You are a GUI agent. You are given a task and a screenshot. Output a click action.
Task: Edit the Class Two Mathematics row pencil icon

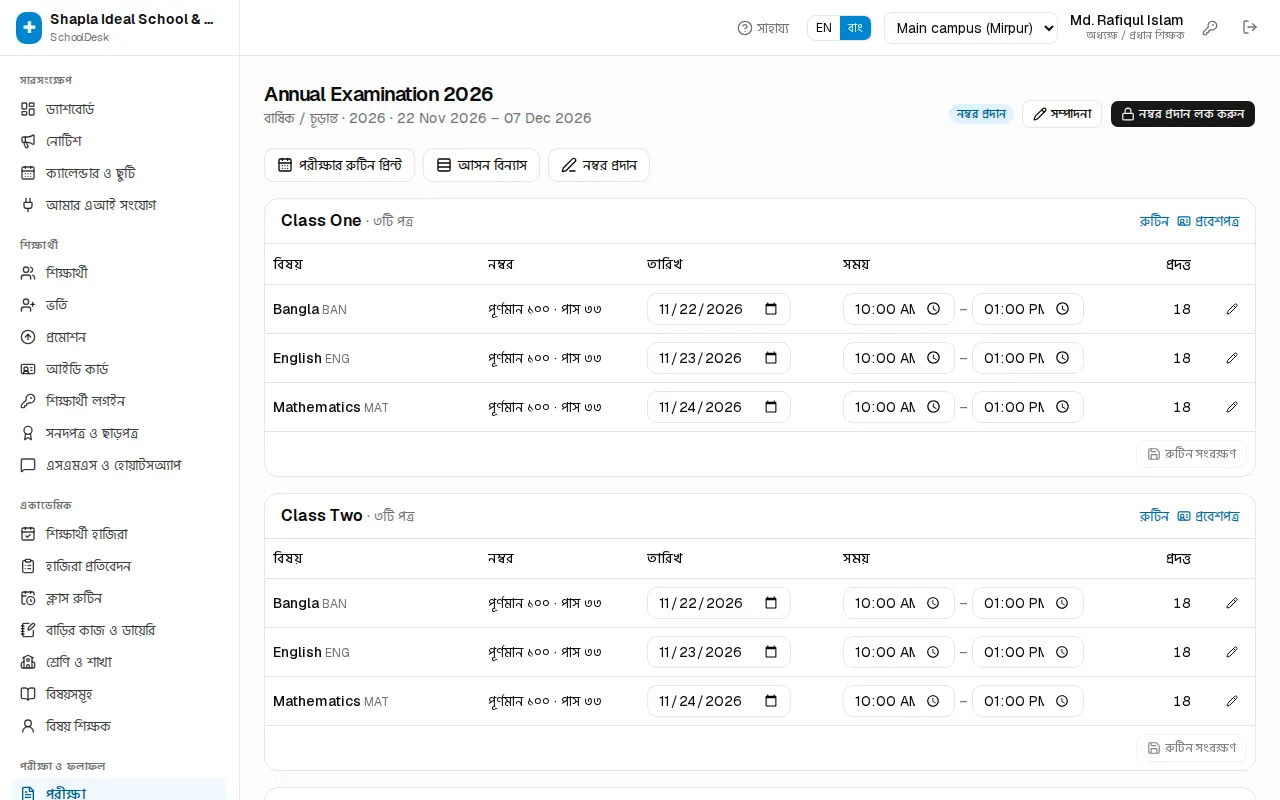pos(1232,701)
